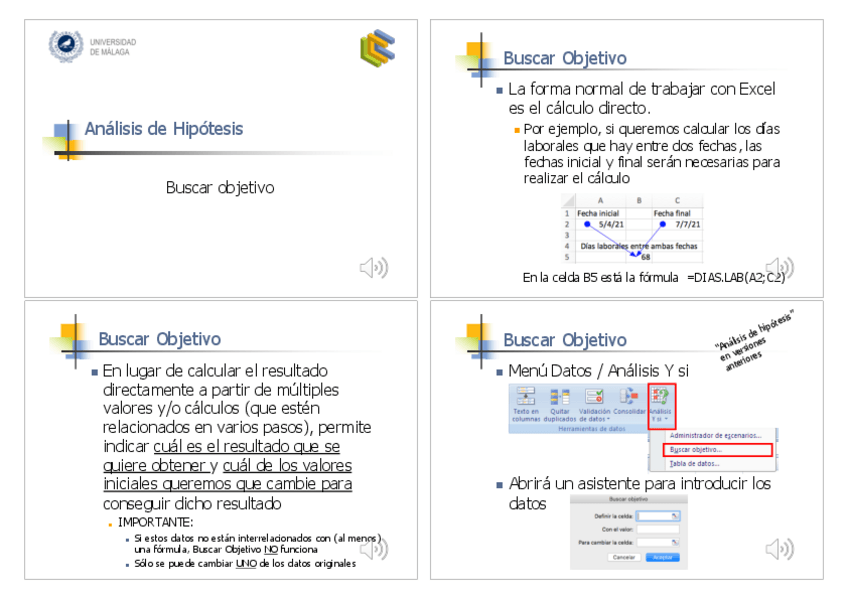Click the Con el valor input field

pos(658,529)
